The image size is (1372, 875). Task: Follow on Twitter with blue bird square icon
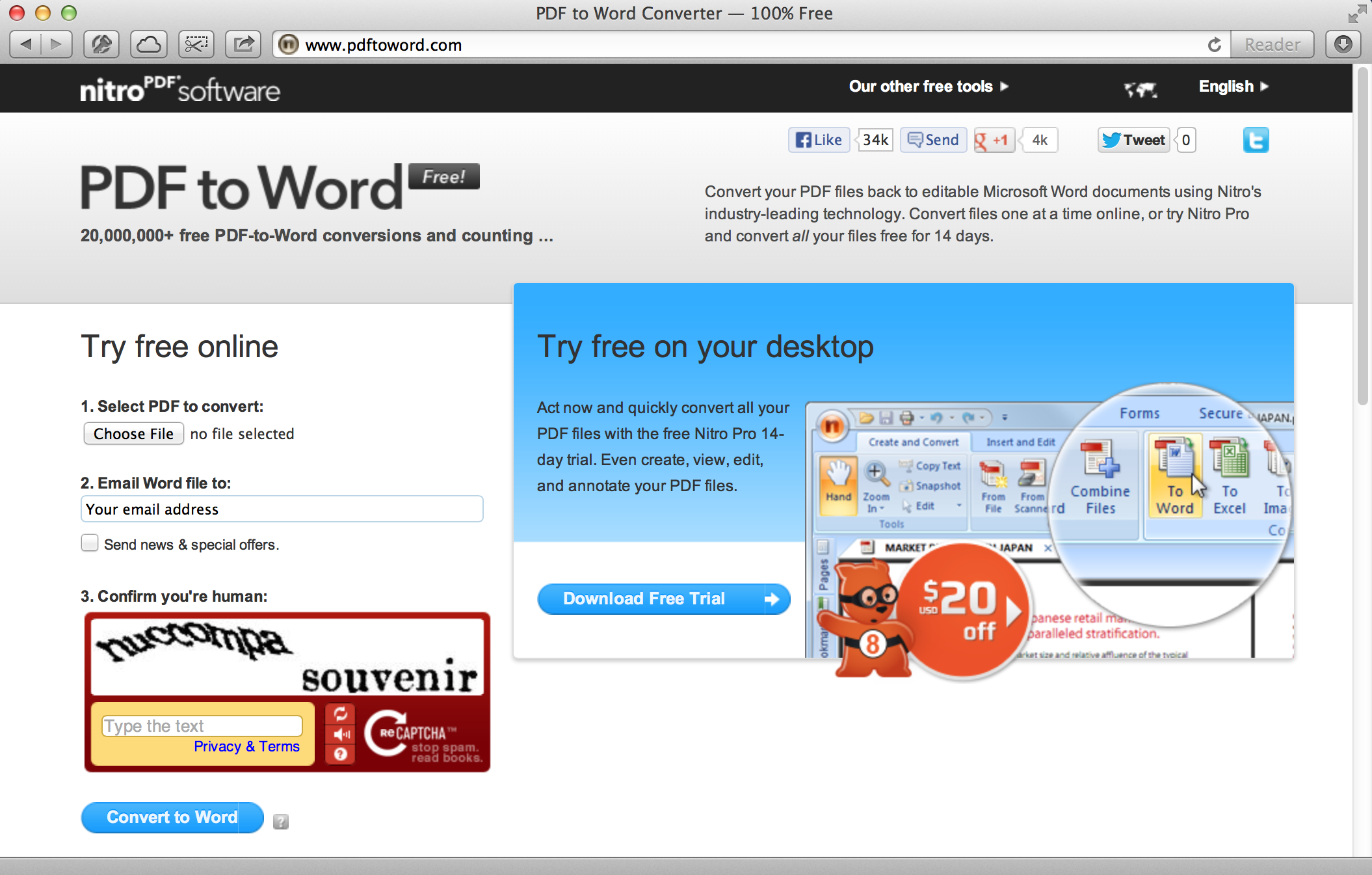(x=1256, y=140)
